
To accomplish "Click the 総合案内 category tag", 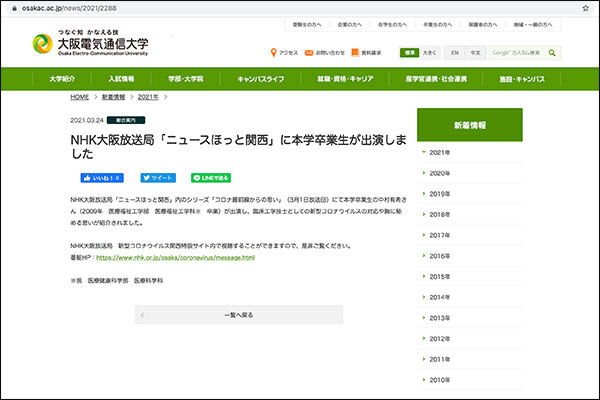I will (126, 120).
